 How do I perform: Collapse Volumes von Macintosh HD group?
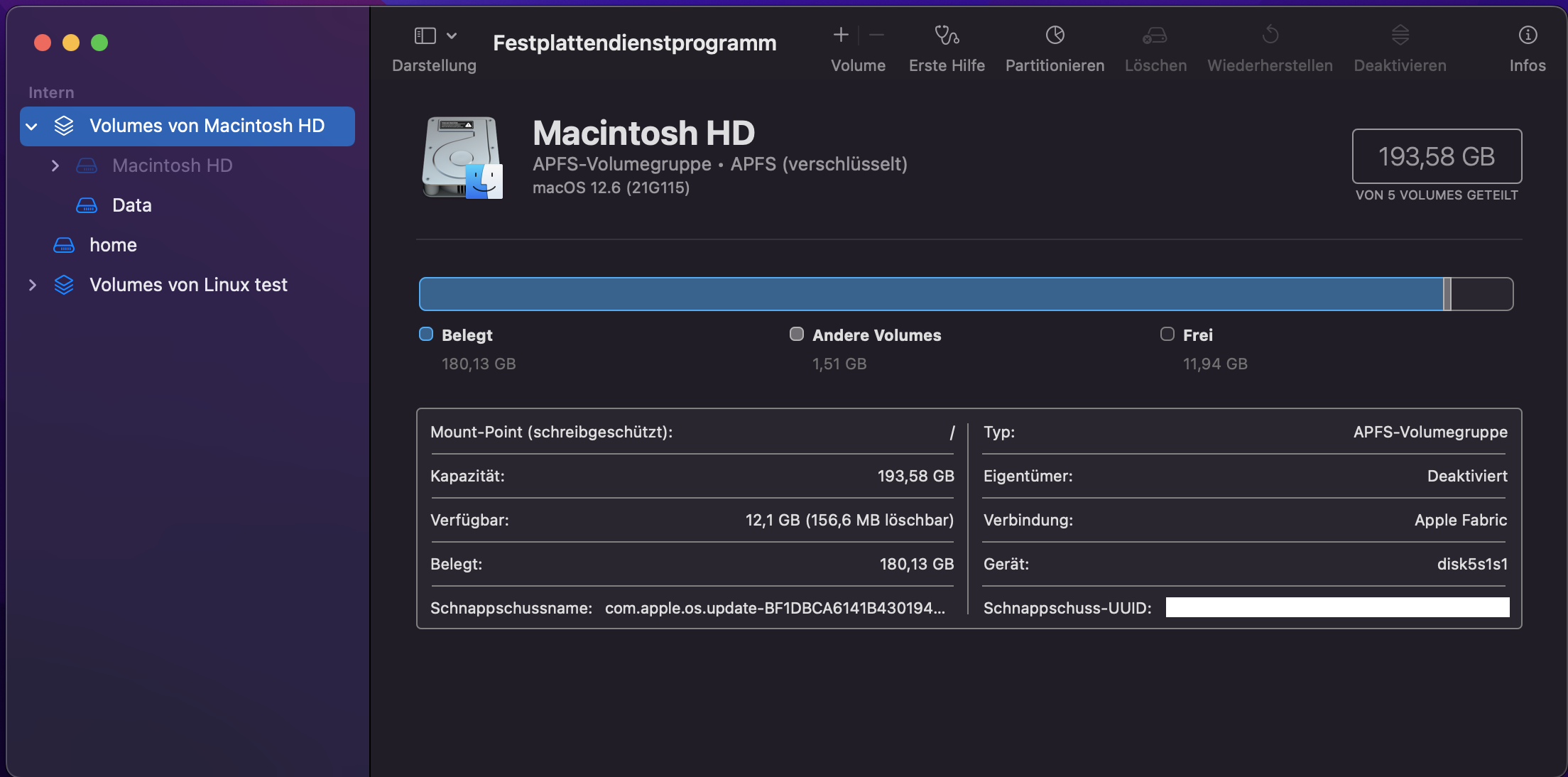pyautogui.click(x=32, y=126)
